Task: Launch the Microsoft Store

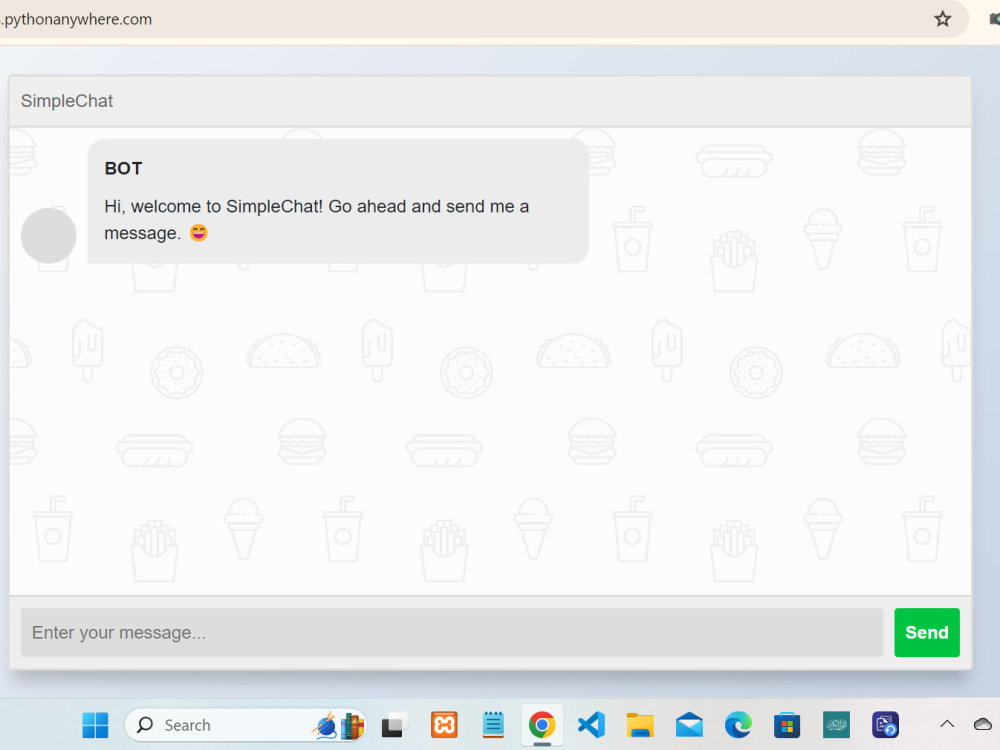Action: (x=787, y=724)
